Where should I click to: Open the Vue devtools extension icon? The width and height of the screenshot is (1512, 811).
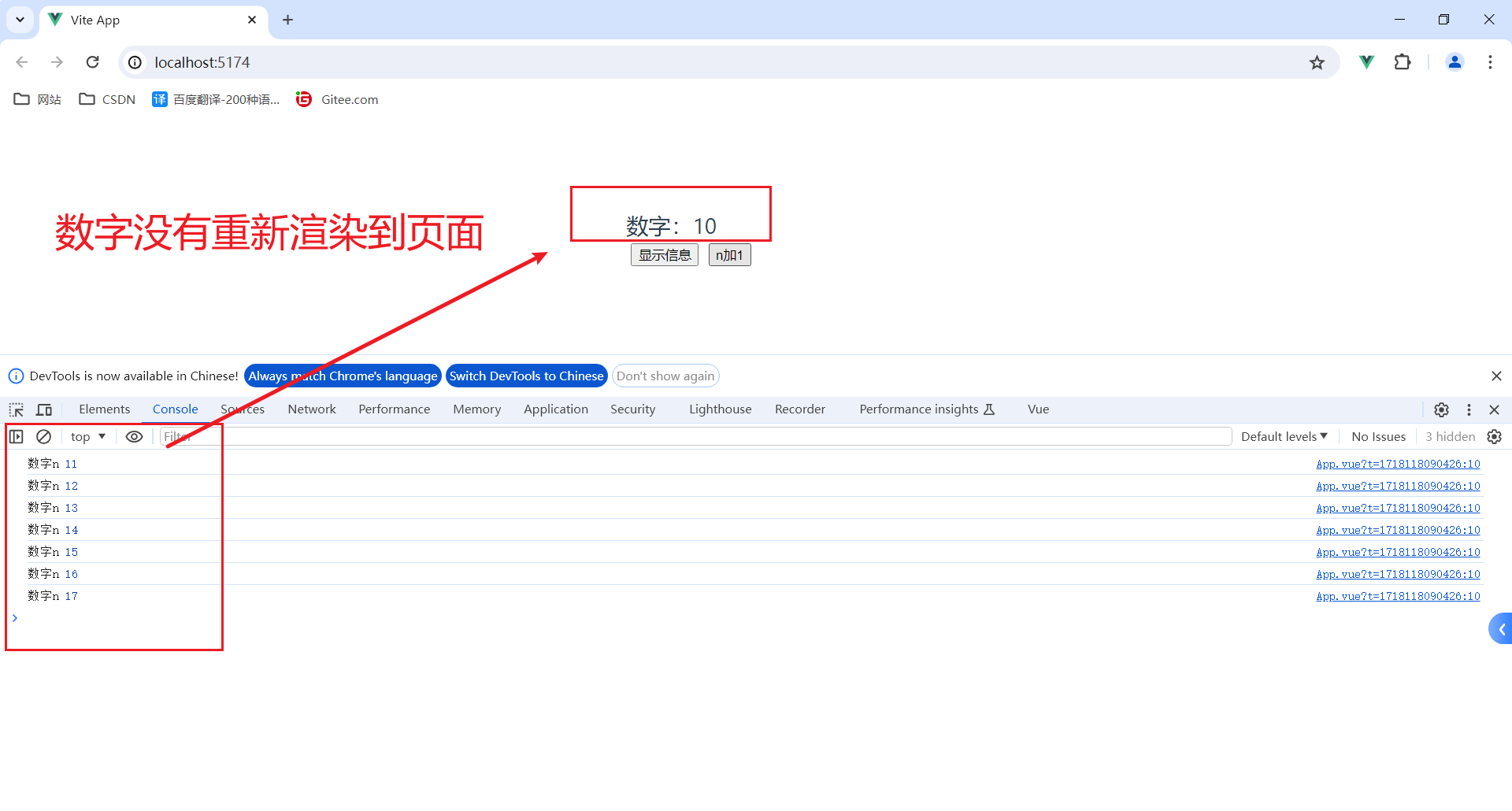[1366, 62]
